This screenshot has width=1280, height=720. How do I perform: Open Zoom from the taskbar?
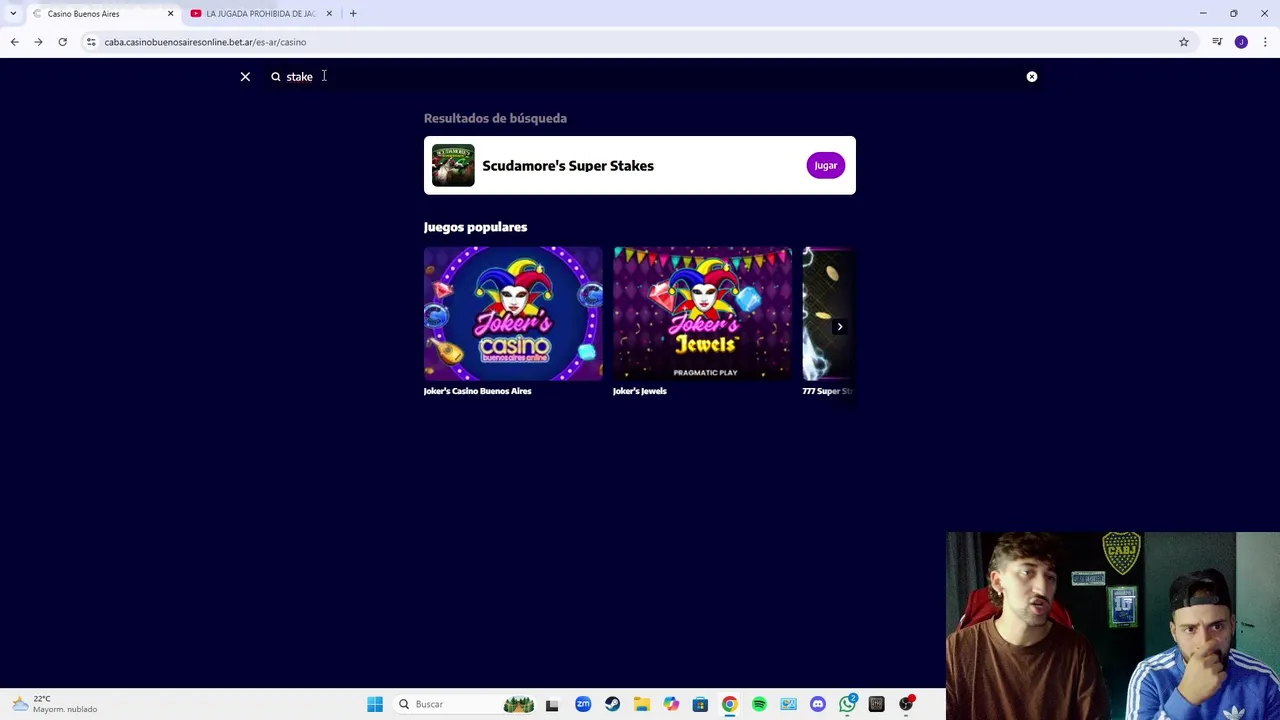click(583, 705)
